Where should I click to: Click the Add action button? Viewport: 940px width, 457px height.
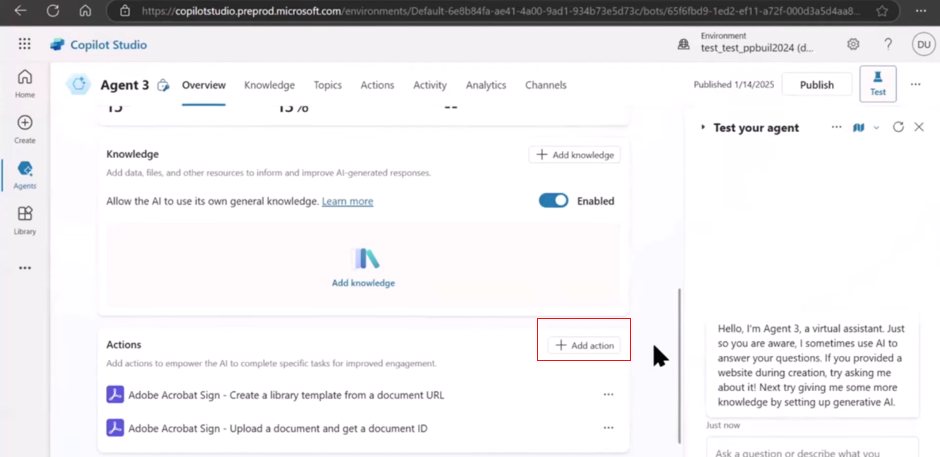(x=584, y=345)
